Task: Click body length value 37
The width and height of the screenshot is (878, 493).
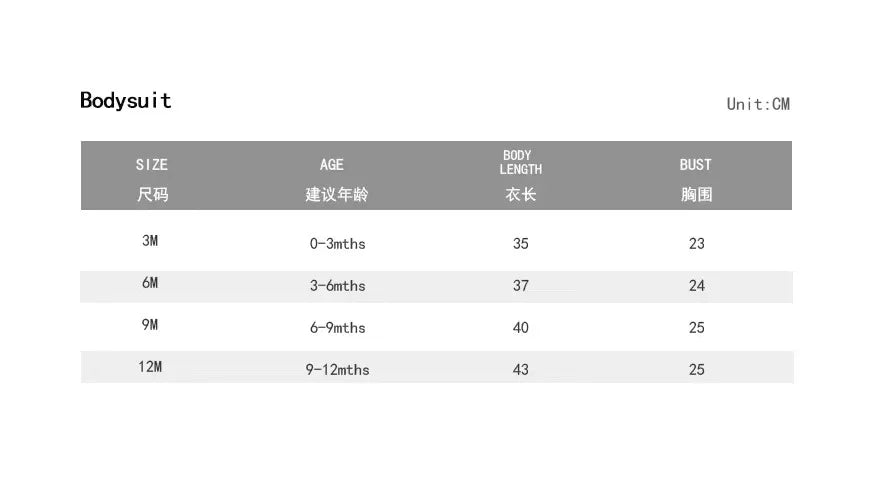Action: (521, 286)
